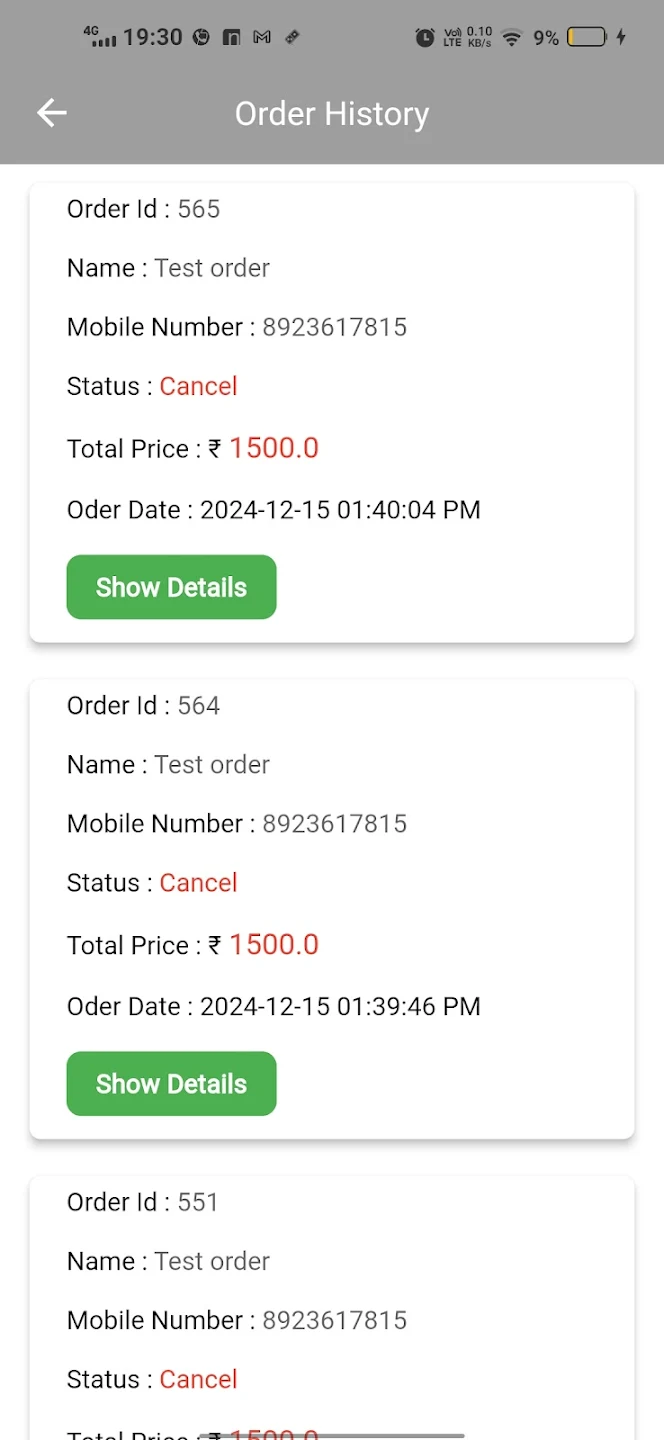Tap the VoLTE indicator icon
This screenshot has width=664, height=1440.
[x=452, y=38]
